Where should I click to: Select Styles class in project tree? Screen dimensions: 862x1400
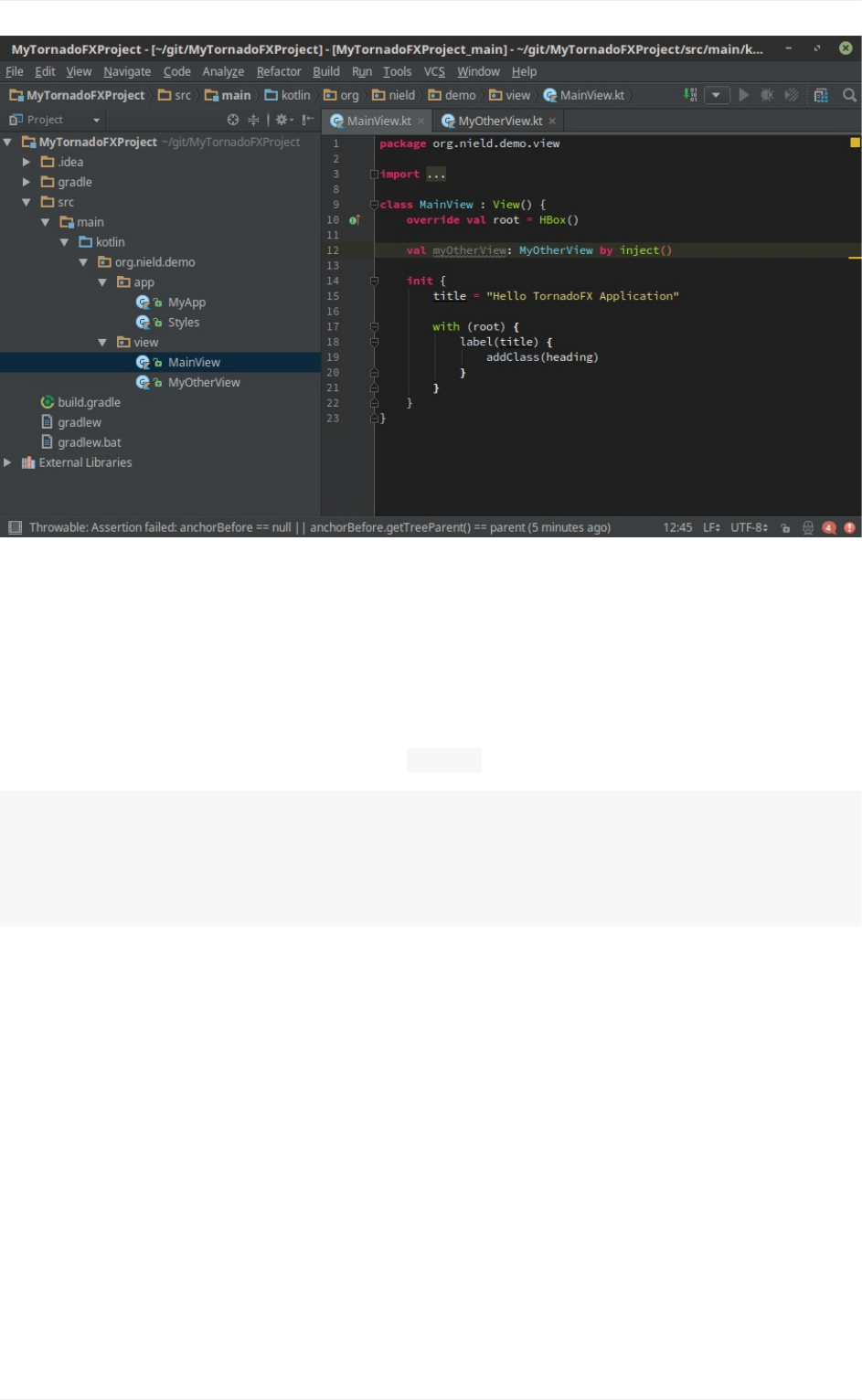click(x=183, y=323)
